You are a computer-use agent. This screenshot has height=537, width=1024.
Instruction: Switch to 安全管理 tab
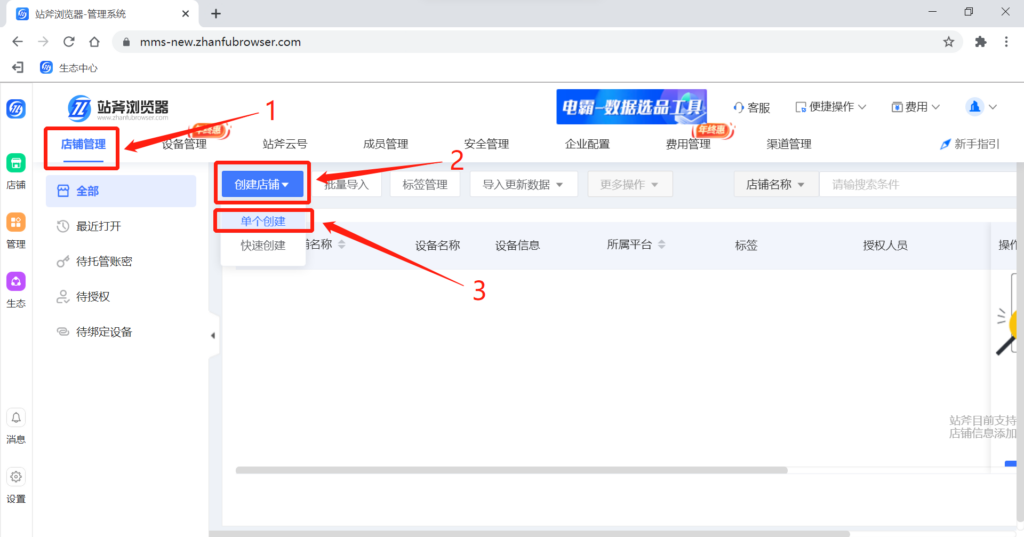(487, 144)
